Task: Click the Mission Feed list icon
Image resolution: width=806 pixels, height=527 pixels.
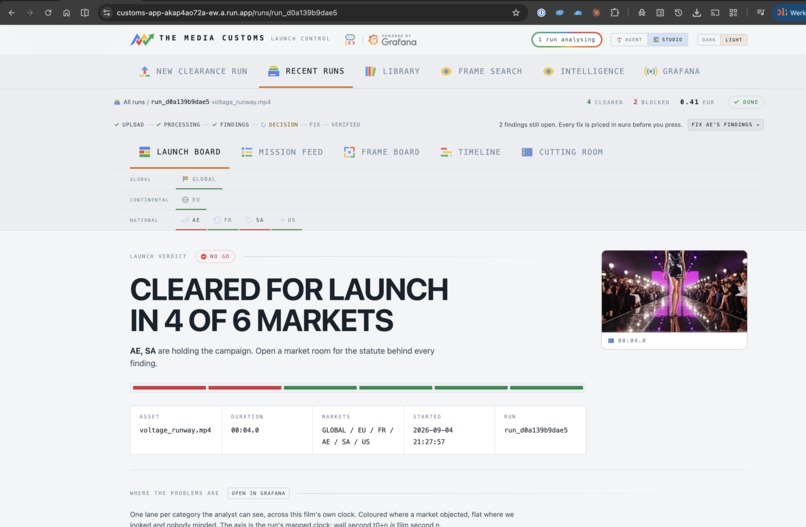Action: click(247, 152)
